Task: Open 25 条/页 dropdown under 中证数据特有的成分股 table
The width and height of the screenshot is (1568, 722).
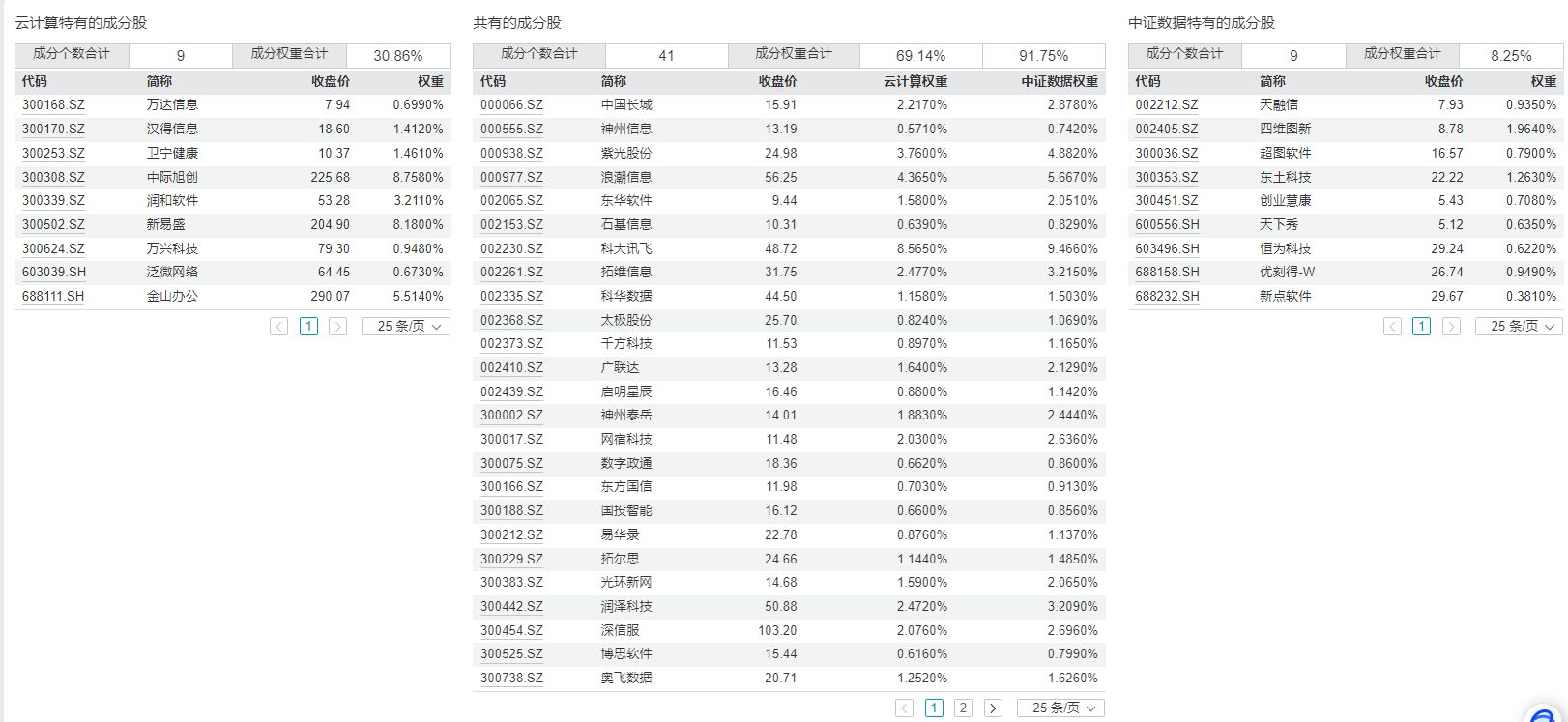Action: coord(1519,327)
